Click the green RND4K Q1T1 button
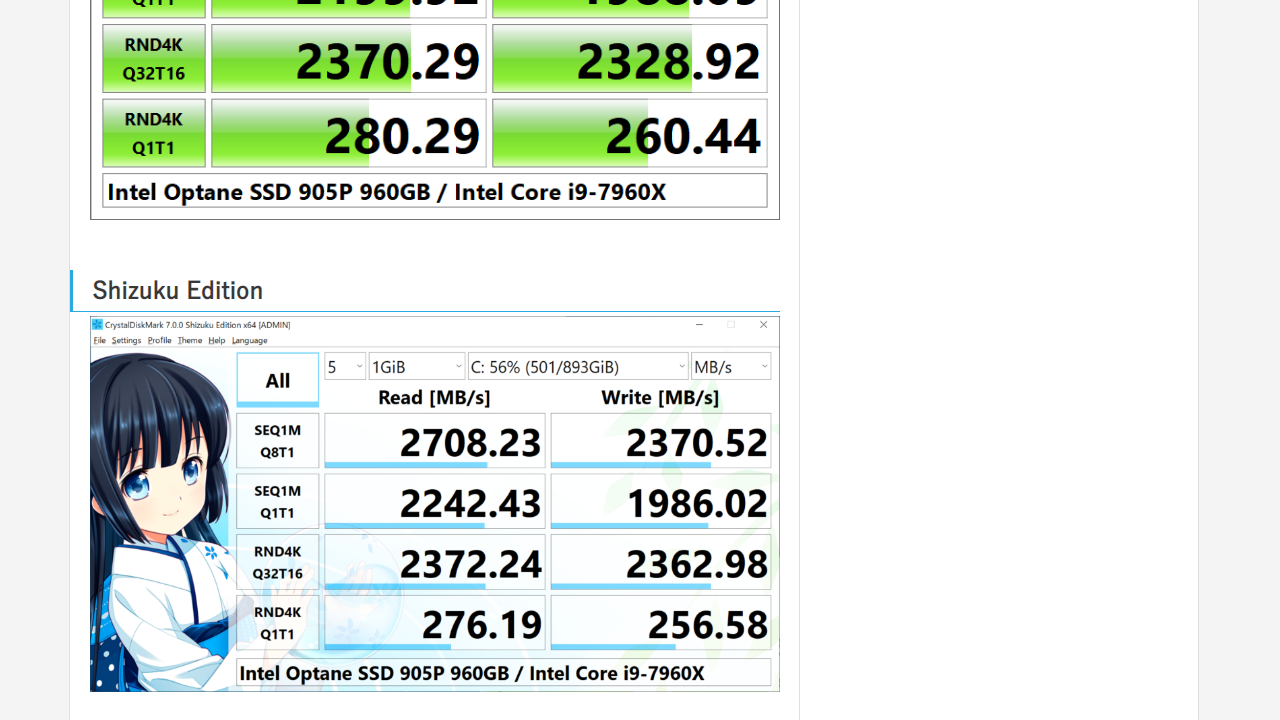This screenshot has width=1280, height=720. (x=154, y=133)
